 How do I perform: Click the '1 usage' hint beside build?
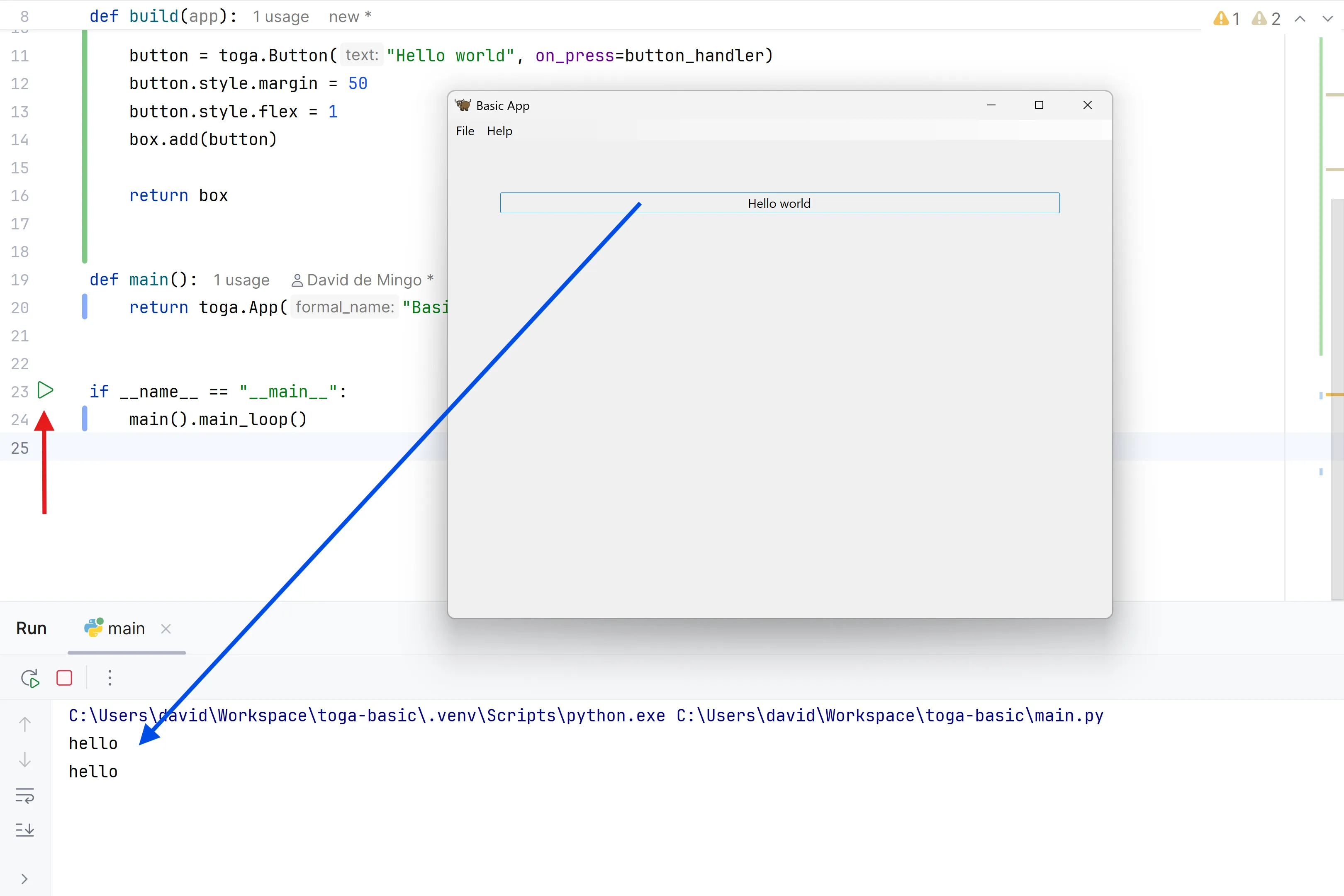[x=280, y=17]
